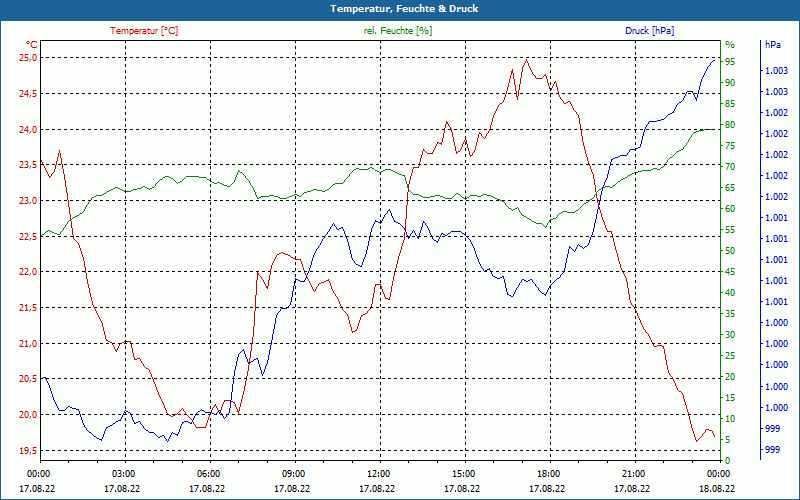This screenshot has height=500, width=800.
Task: Click the 23,0 temperature axis value
Action: (29, 201)
